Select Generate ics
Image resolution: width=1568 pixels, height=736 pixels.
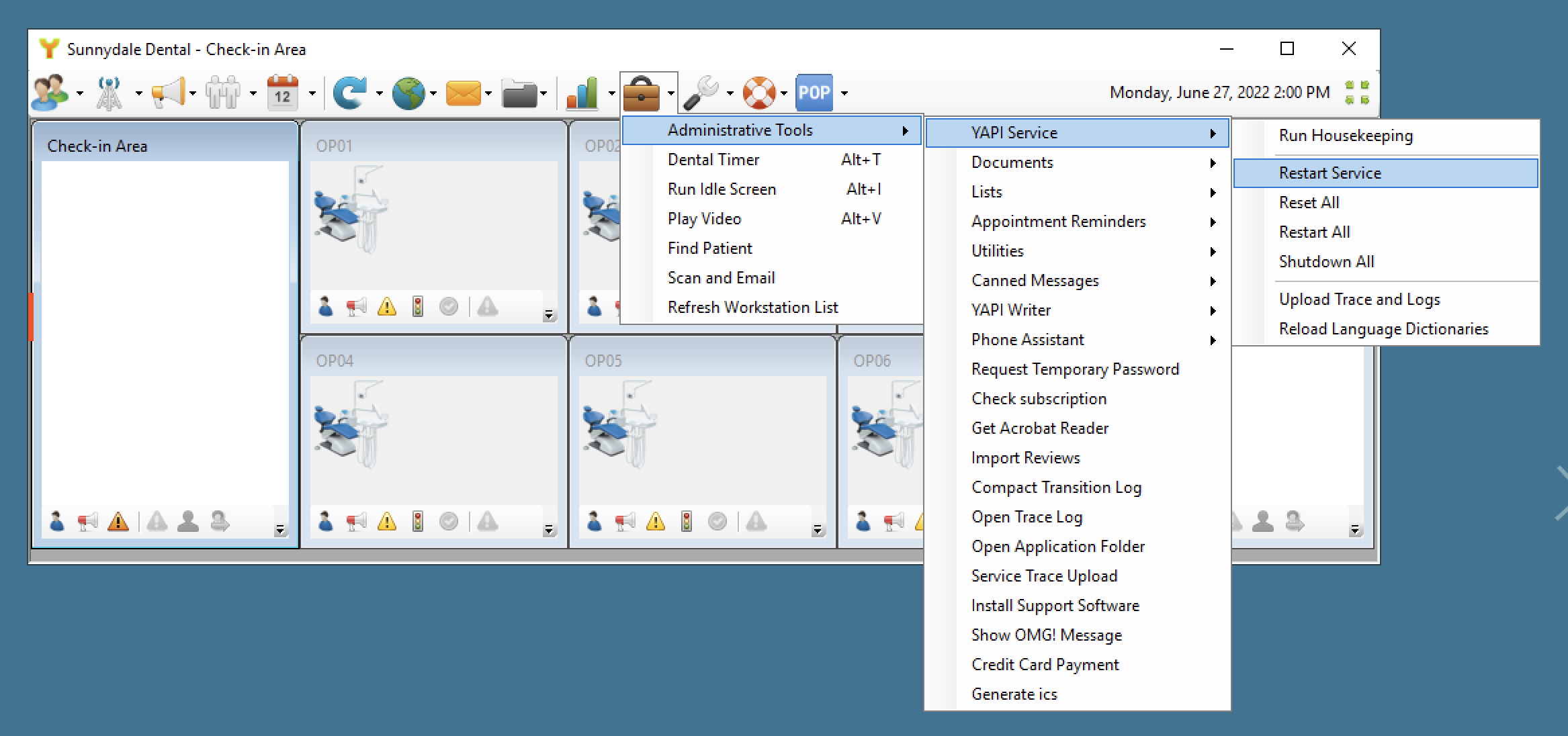[x=1078, y=694]
